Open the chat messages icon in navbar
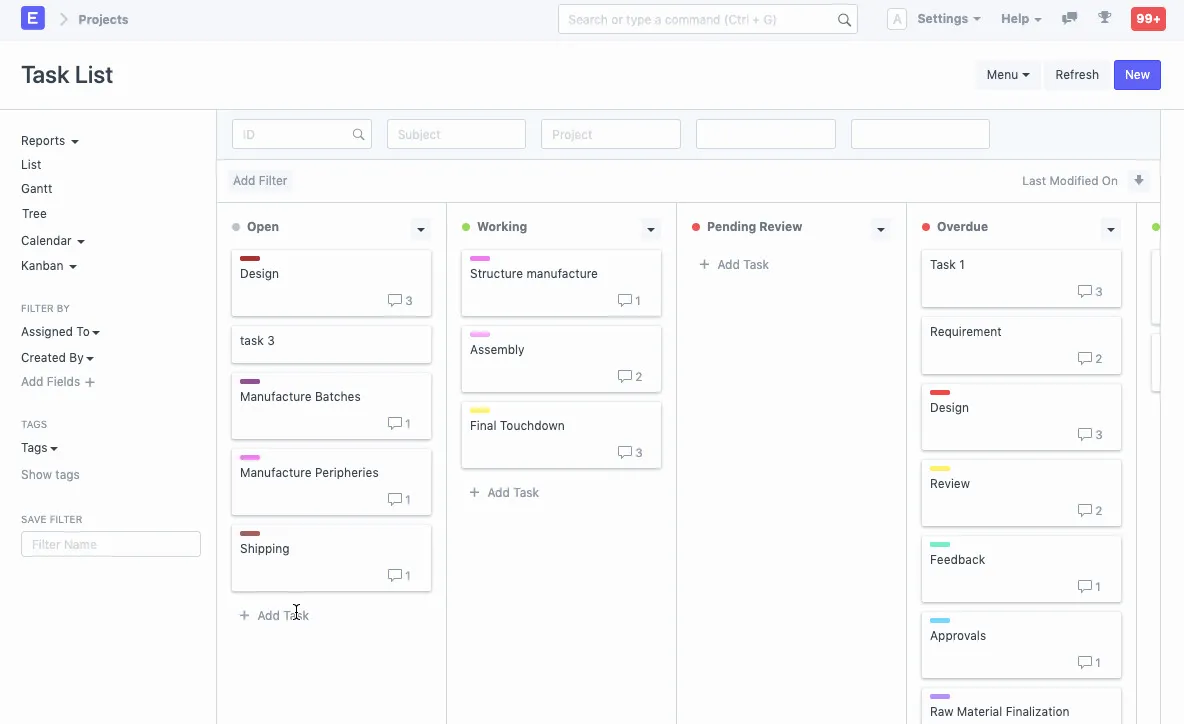This screenshot has height=724, width=1184. coord(1070,18)
